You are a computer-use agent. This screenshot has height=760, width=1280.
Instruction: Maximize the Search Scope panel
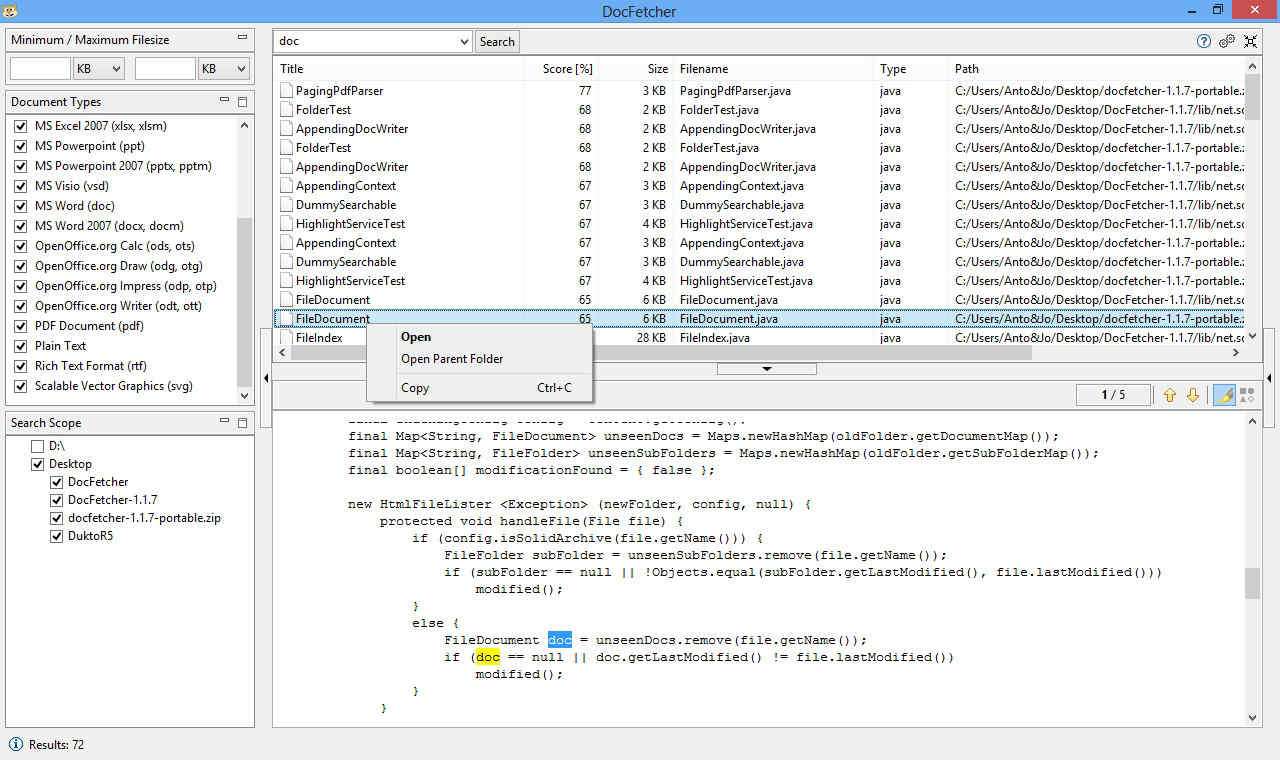pyautogui.click(x=242, y=423)
